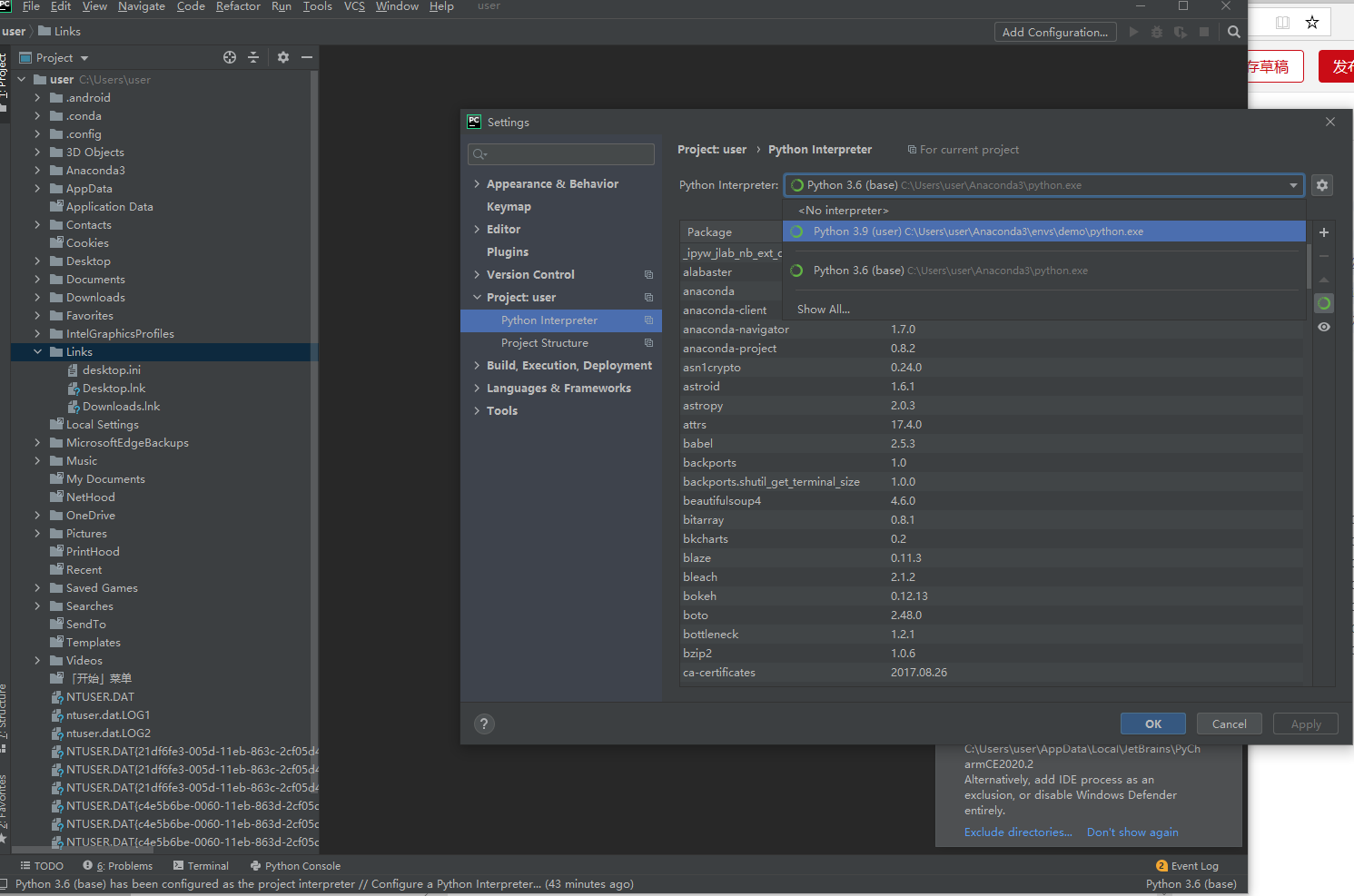Image resolution: width=1354 pixels, height=896 pixels.
Task: Expand the Appearance & Behavior section
Action: (x=478, y=183)
